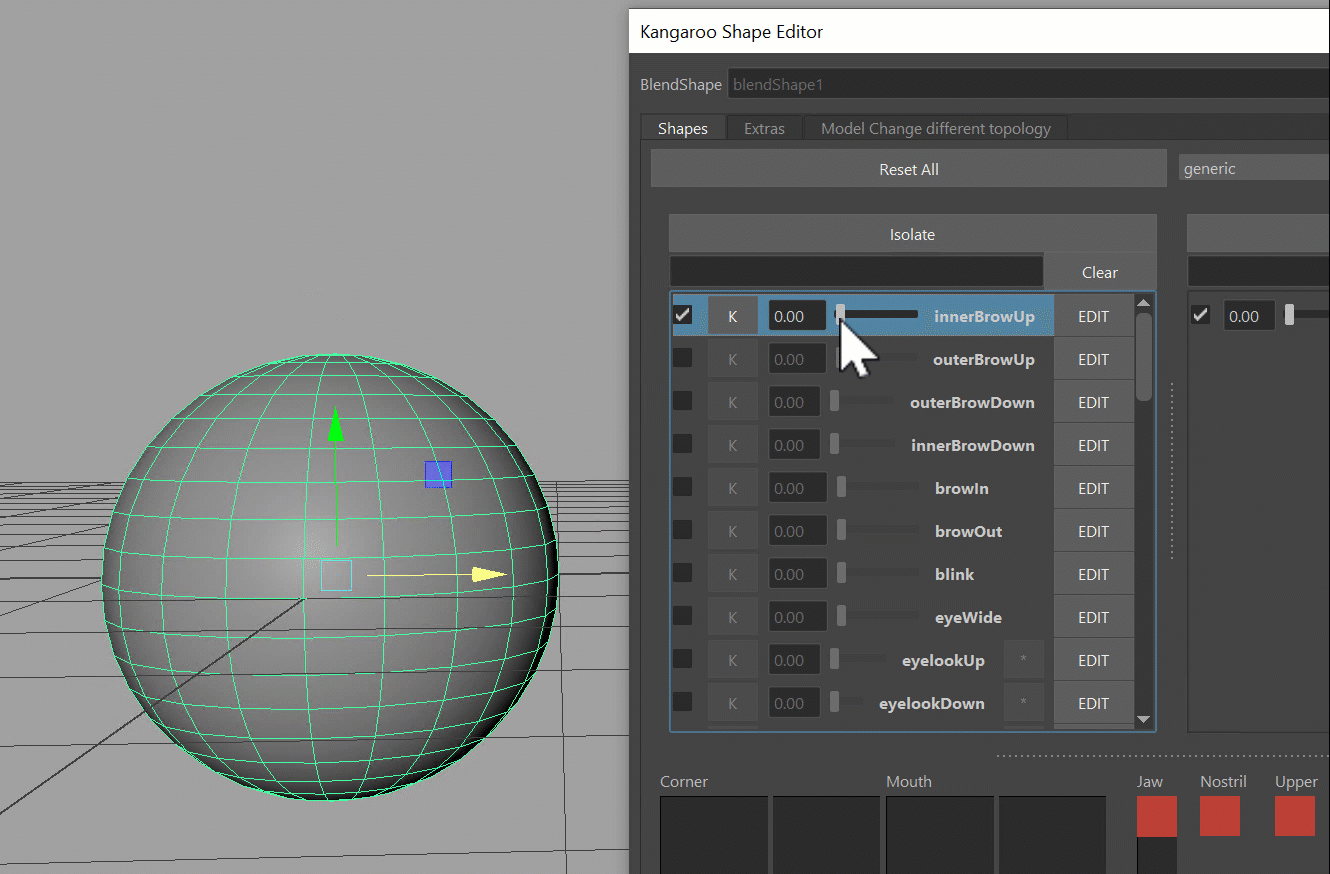Click the shape list scroll-down arrow
Screen dimensions: 1330x874
point(1144,719)
